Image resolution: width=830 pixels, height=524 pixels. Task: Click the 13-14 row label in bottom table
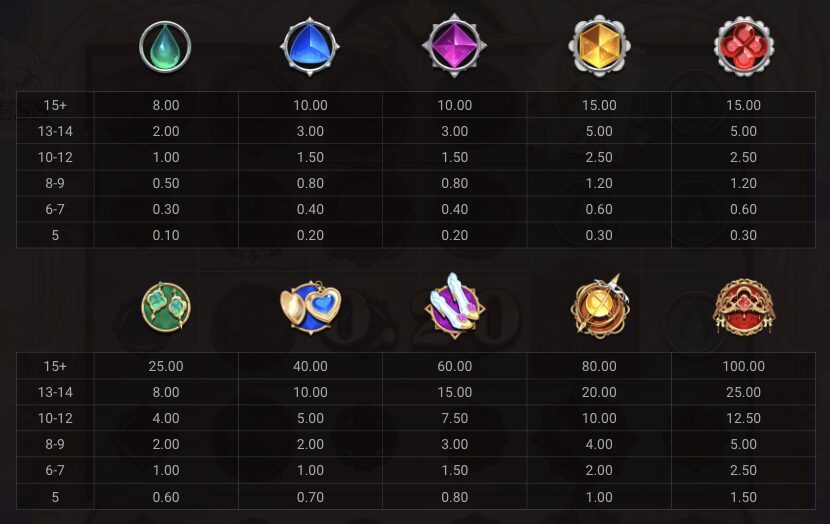tap(55, 392)
